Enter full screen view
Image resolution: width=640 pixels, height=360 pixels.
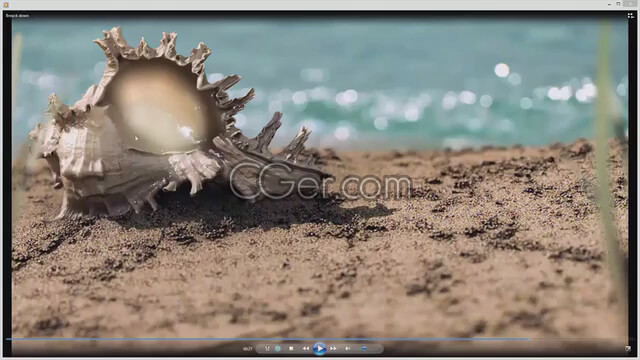[x=628, y=349]
